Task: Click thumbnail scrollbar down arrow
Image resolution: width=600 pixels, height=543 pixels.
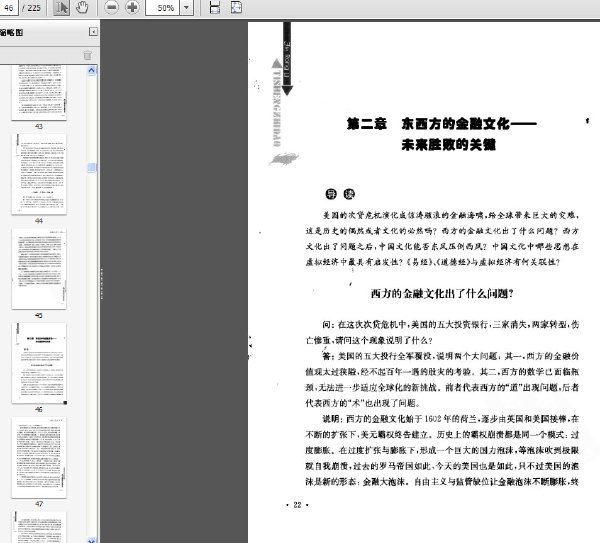Action: click(91, 540)
